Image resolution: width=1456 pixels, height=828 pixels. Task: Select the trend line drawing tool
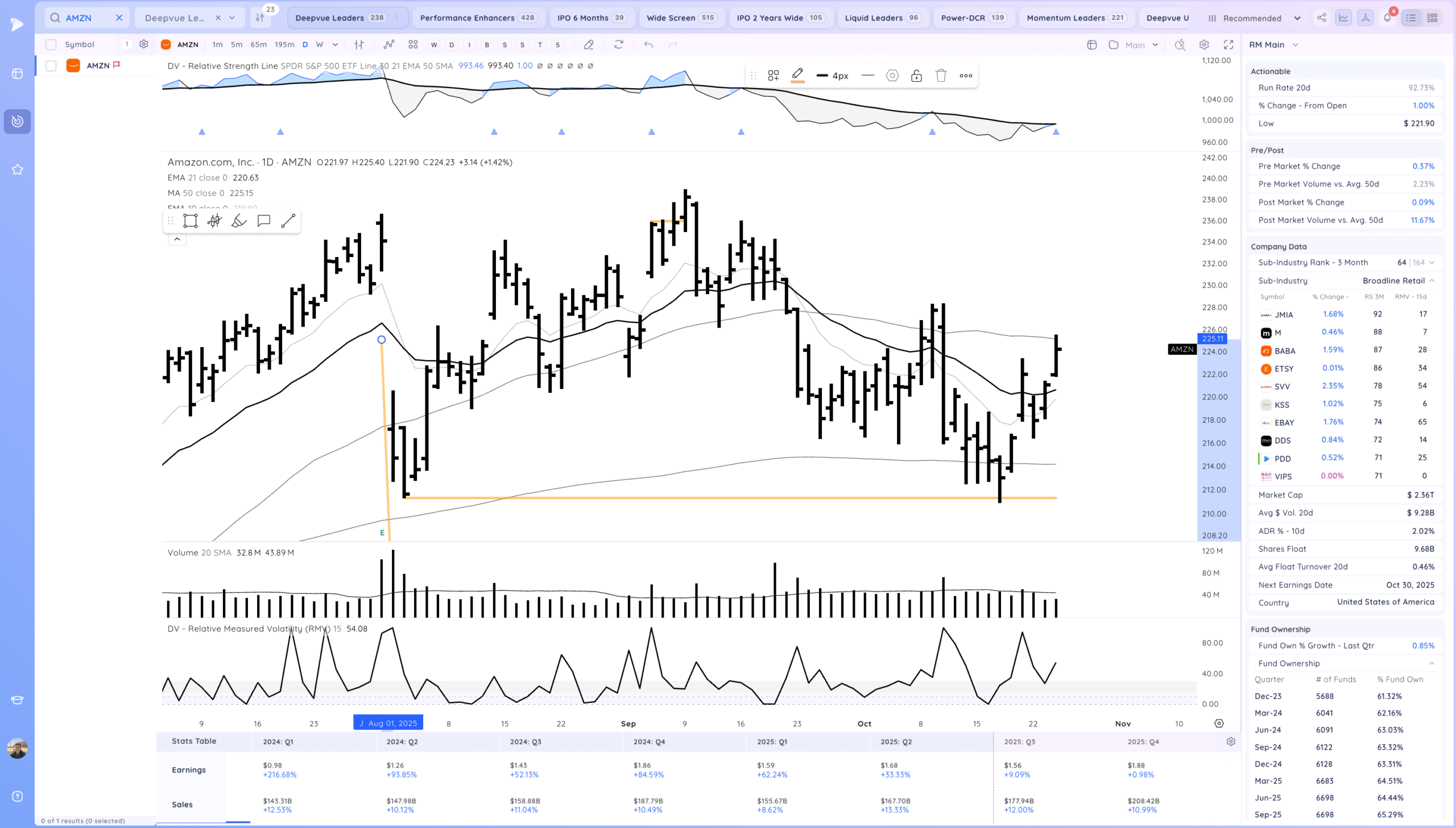click(x=288, y=221)
